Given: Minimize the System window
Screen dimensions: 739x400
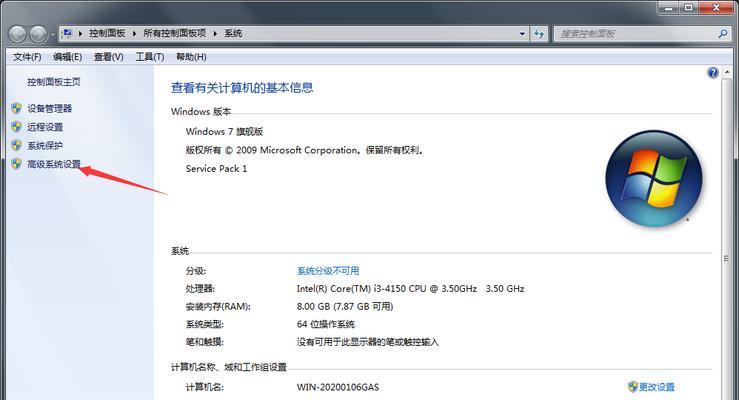Looking at the screenshot, I should point(668,7).
